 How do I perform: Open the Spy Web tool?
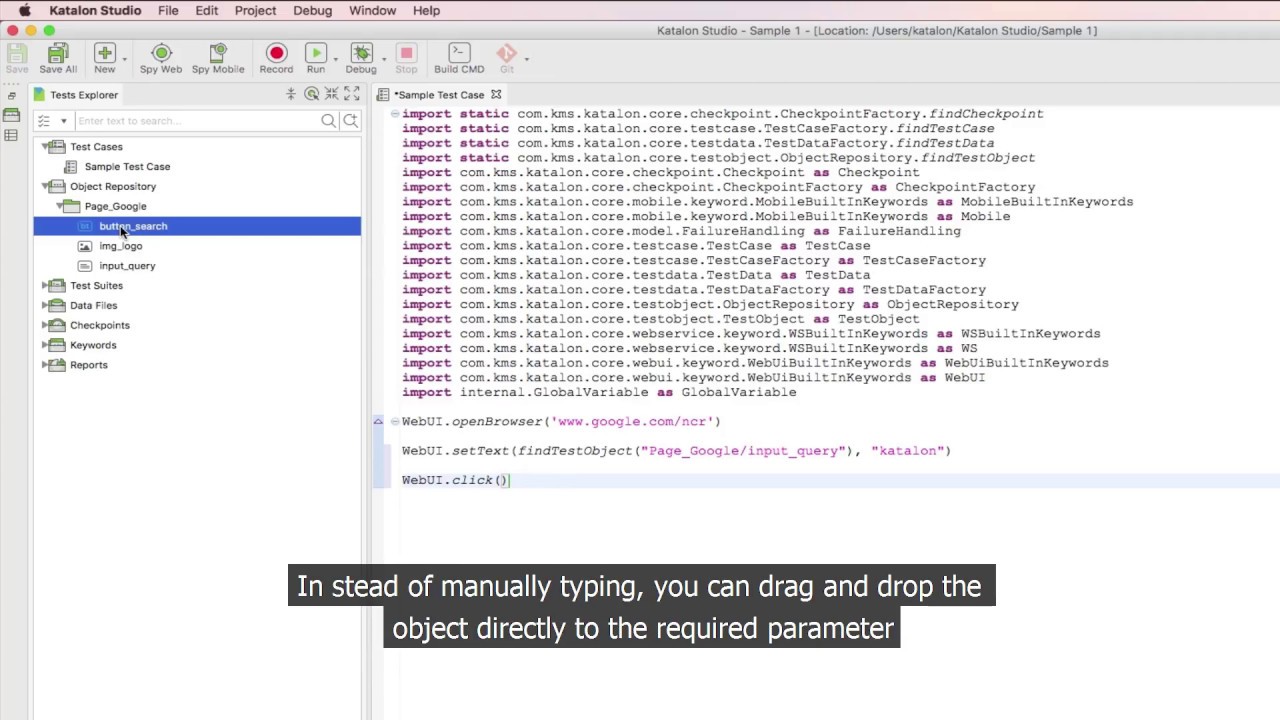(161, 58)
